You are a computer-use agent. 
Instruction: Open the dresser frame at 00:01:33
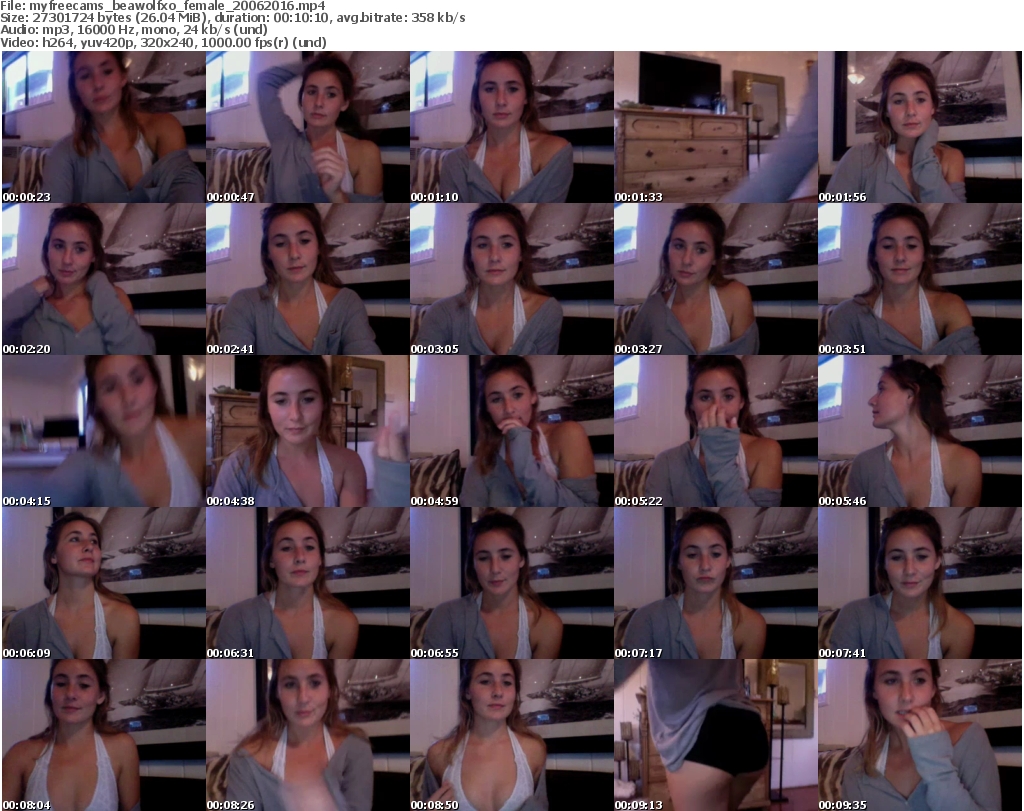point(716,127)
